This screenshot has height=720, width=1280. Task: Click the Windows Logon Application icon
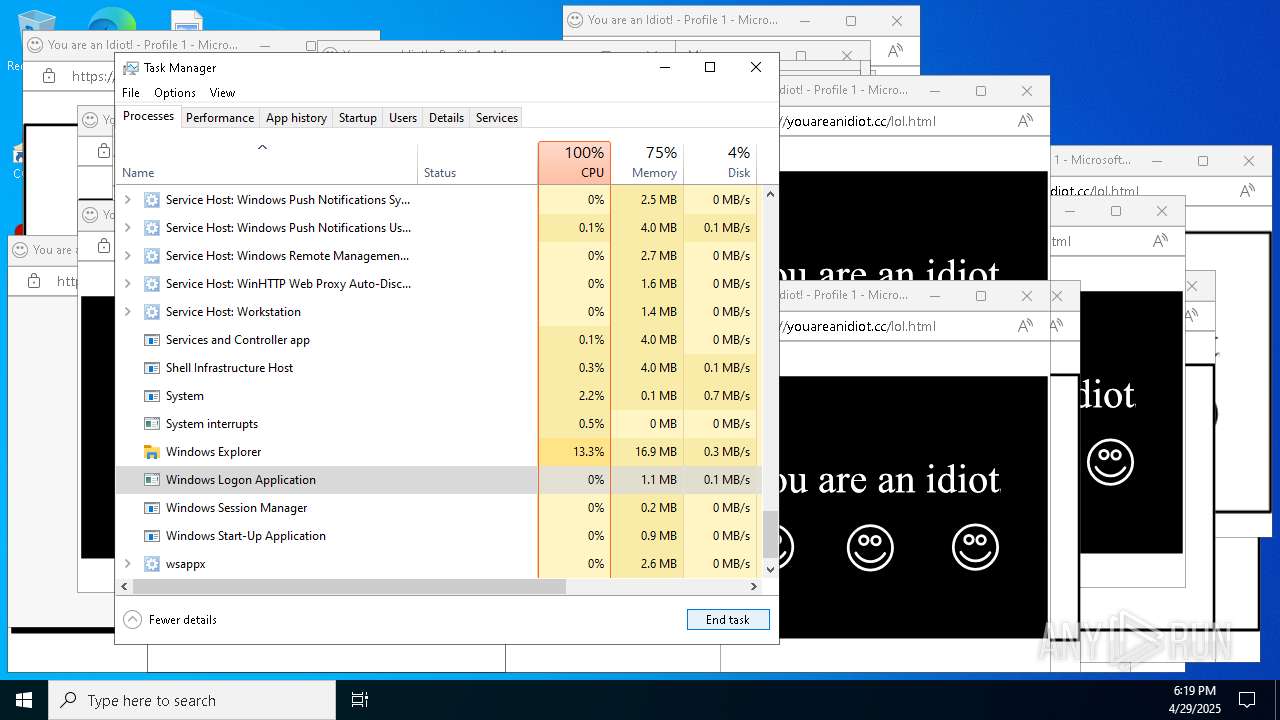pos(152,480)
